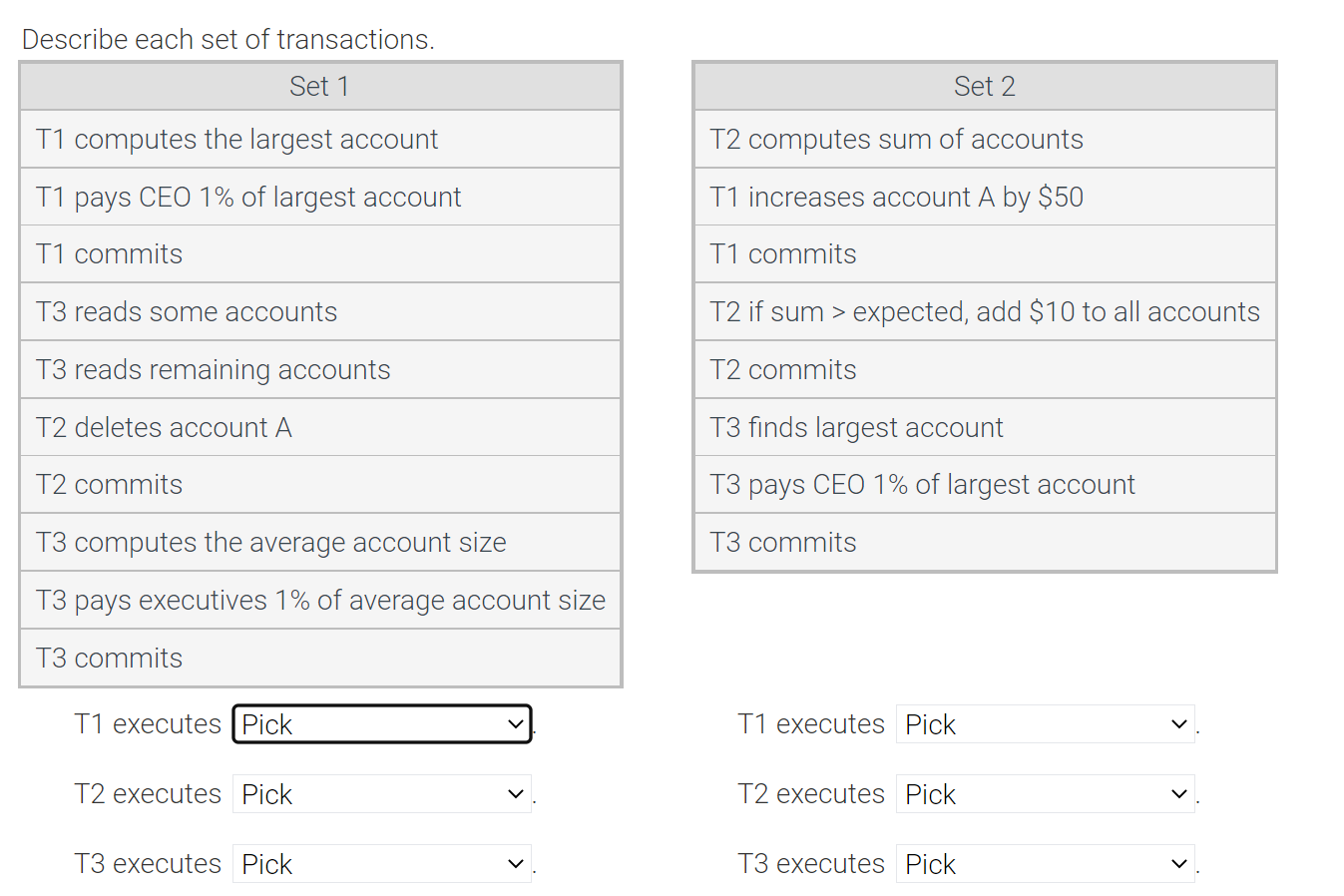The width and height of the screenshot is (1344, 896).
Task: Select row 'T2 deletes account A'
Action: (320, 428)
